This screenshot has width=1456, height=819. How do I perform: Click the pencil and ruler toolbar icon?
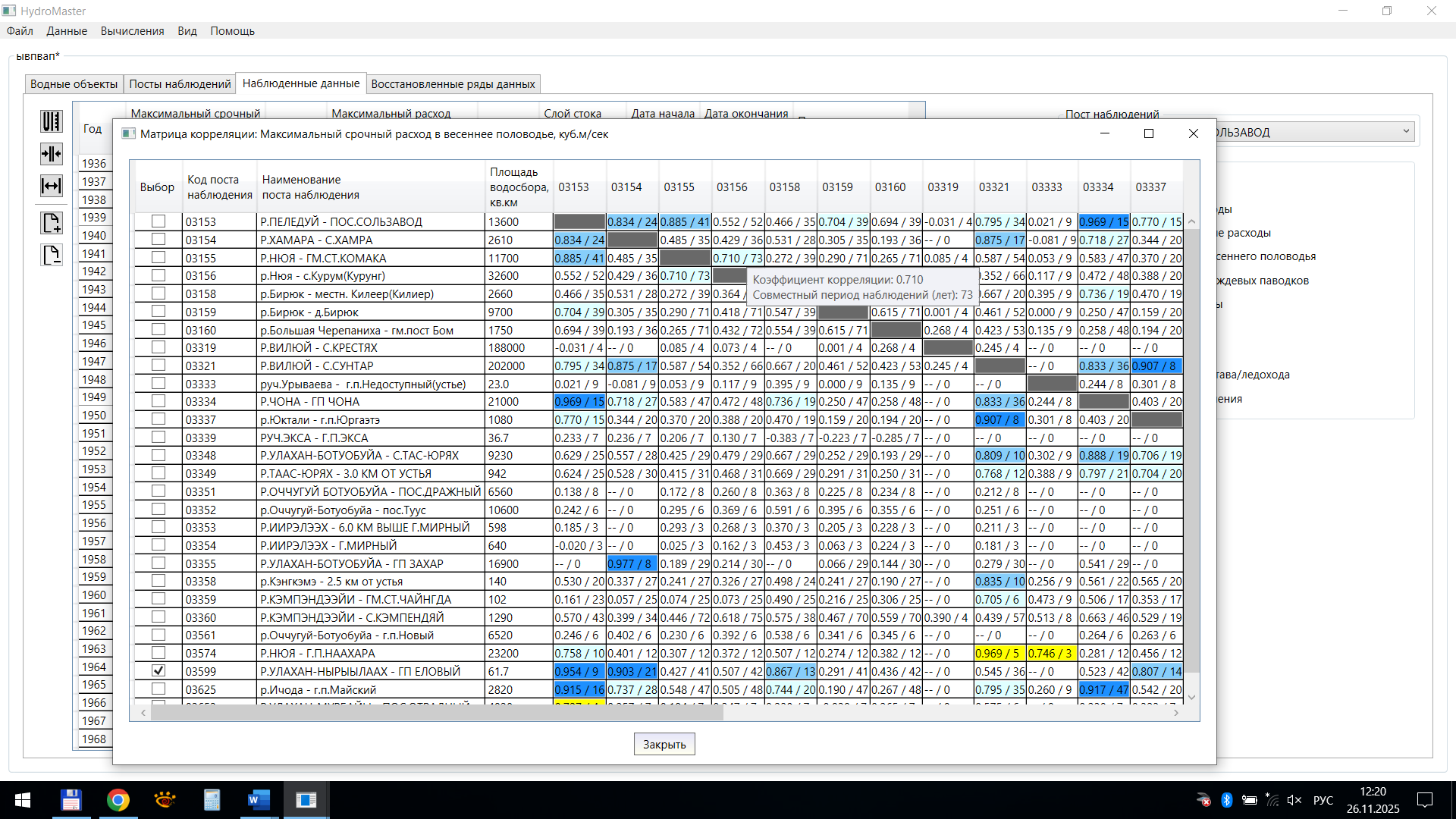click(x=51, y=121)
